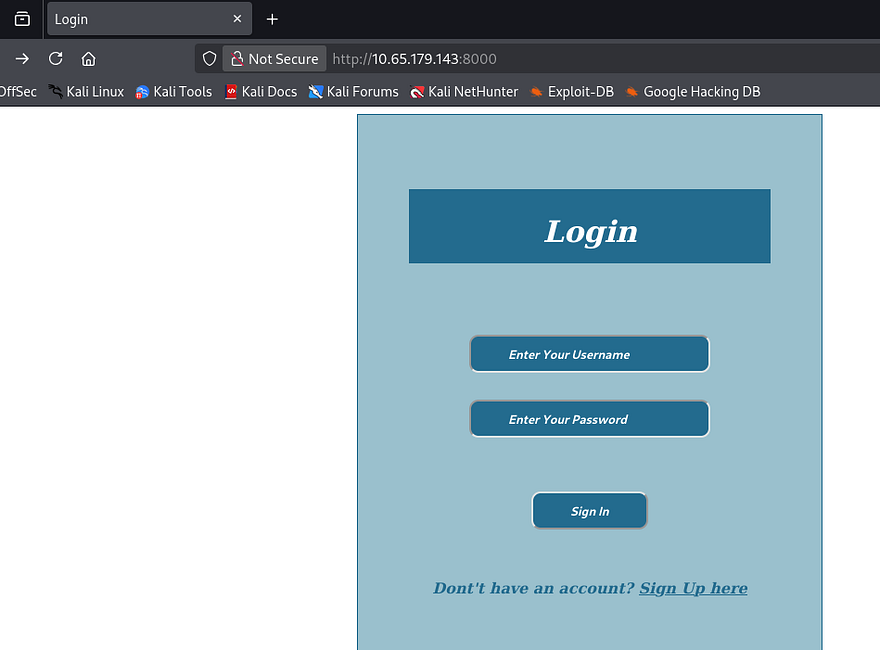Focus the address bar URL field
880x650 pixels.
(x=600, y=59)
